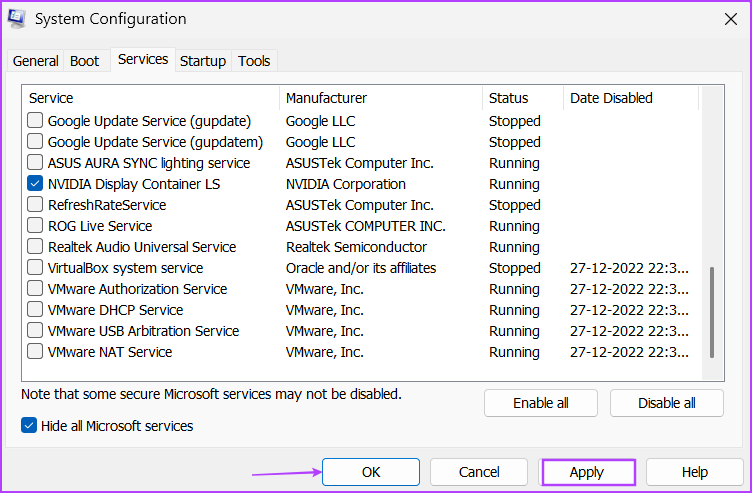Uncheck NVIDIA Display Container LS service

pyautogui.click(x=35, y=184)
